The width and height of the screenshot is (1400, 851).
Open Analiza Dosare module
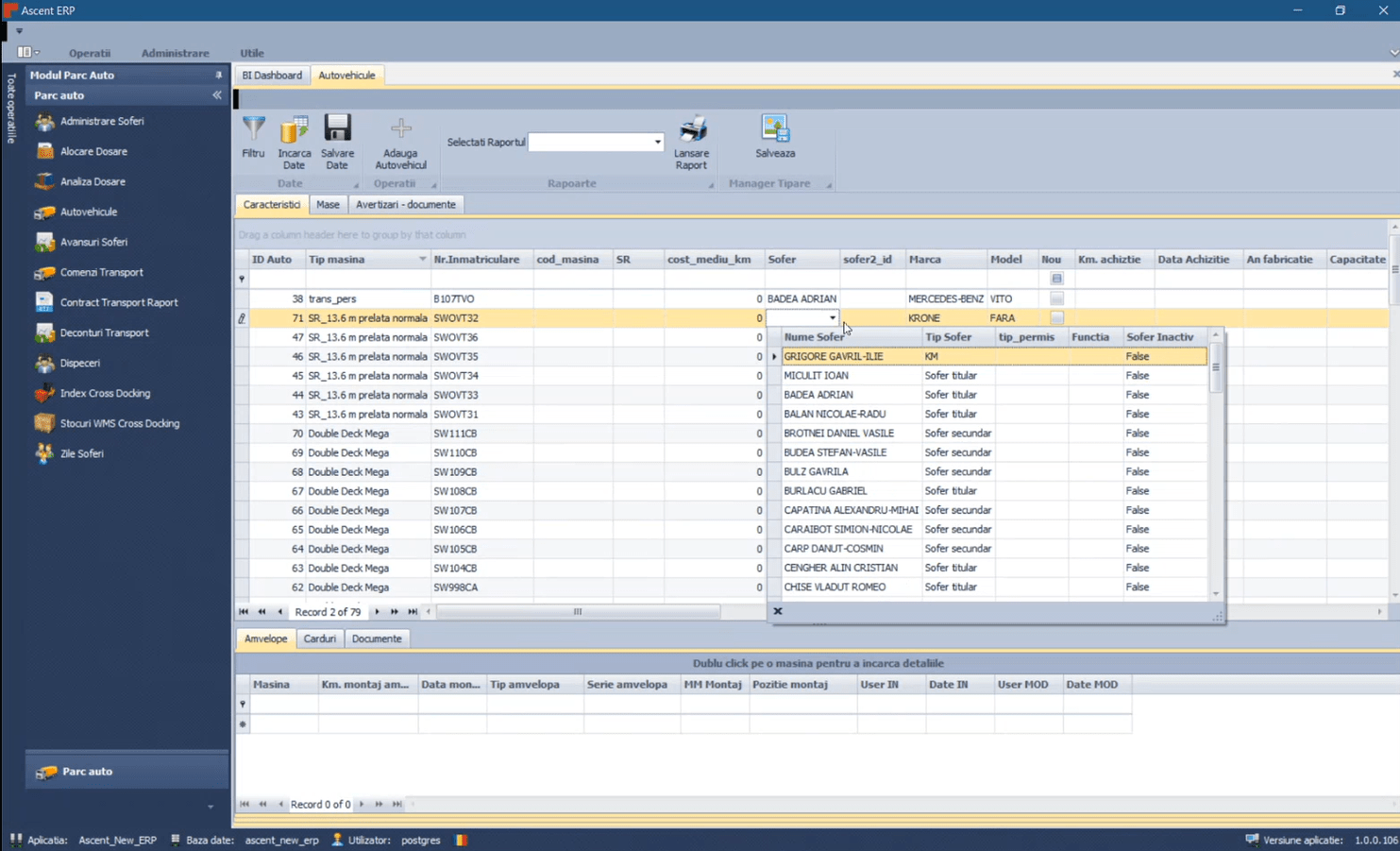tap(93, 181)
